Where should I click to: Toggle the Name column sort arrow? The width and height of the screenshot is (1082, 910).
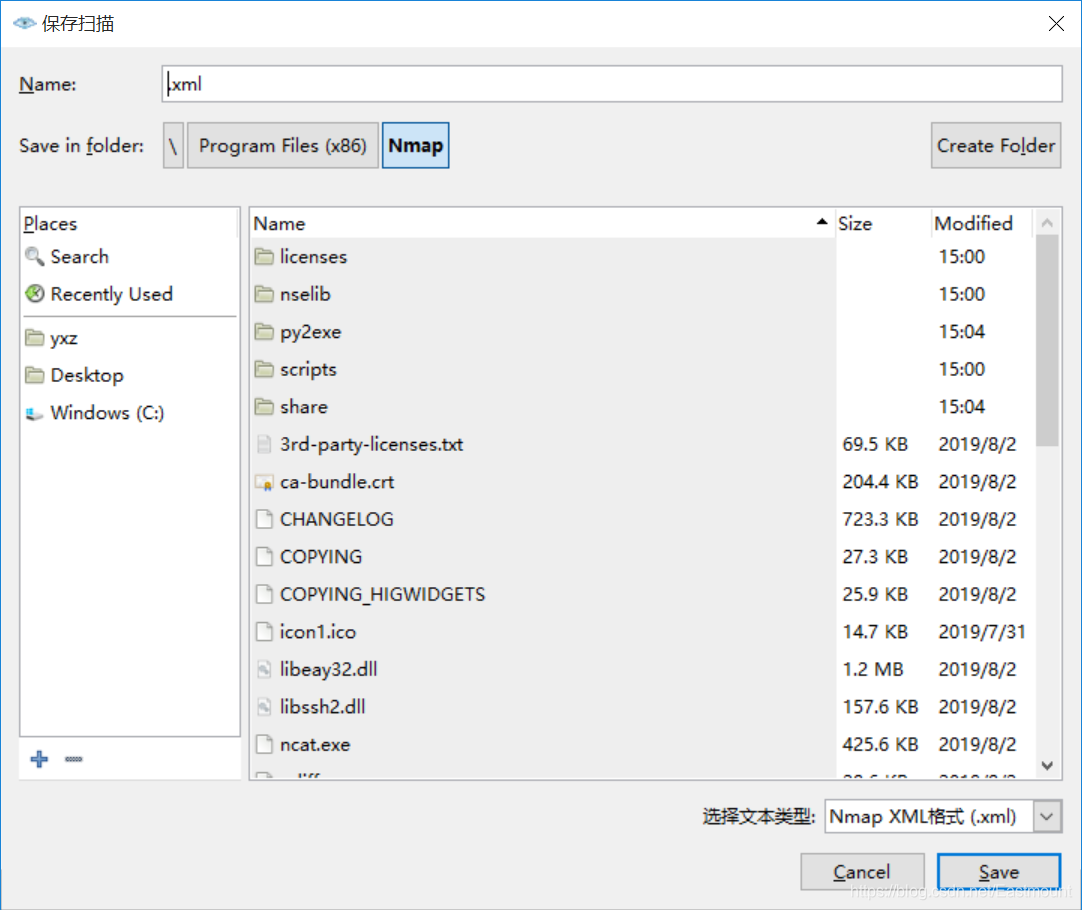[x=821, y=222]
